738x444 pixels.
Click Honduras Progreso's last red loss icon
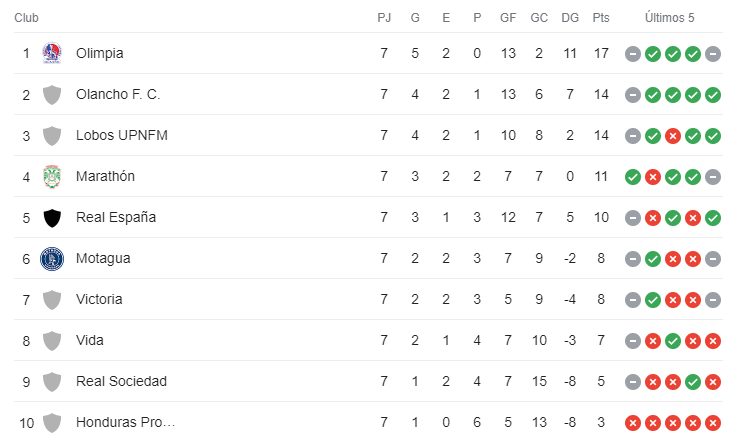coord(713,423)
